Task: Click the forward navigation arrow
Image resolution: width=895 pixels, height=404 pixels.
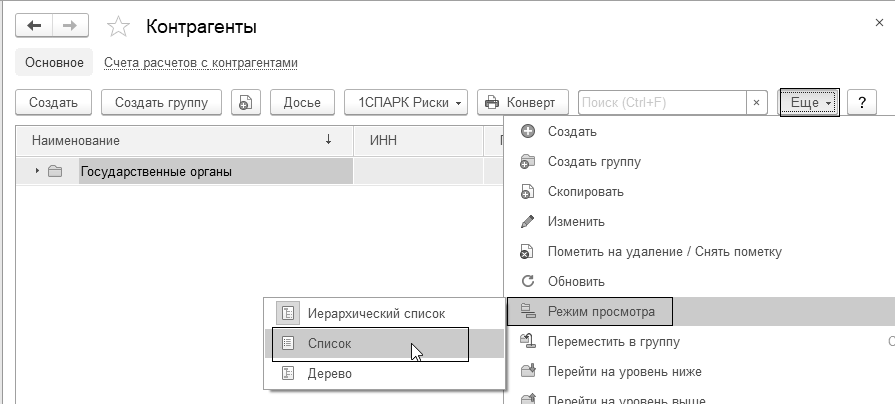Action: click(x=69, y=26)
